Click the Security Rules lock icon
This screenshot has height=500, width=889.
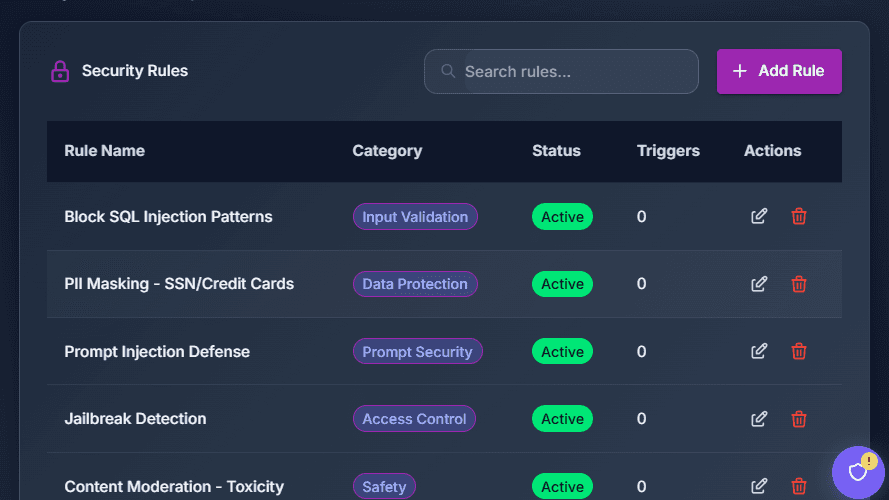60,71
